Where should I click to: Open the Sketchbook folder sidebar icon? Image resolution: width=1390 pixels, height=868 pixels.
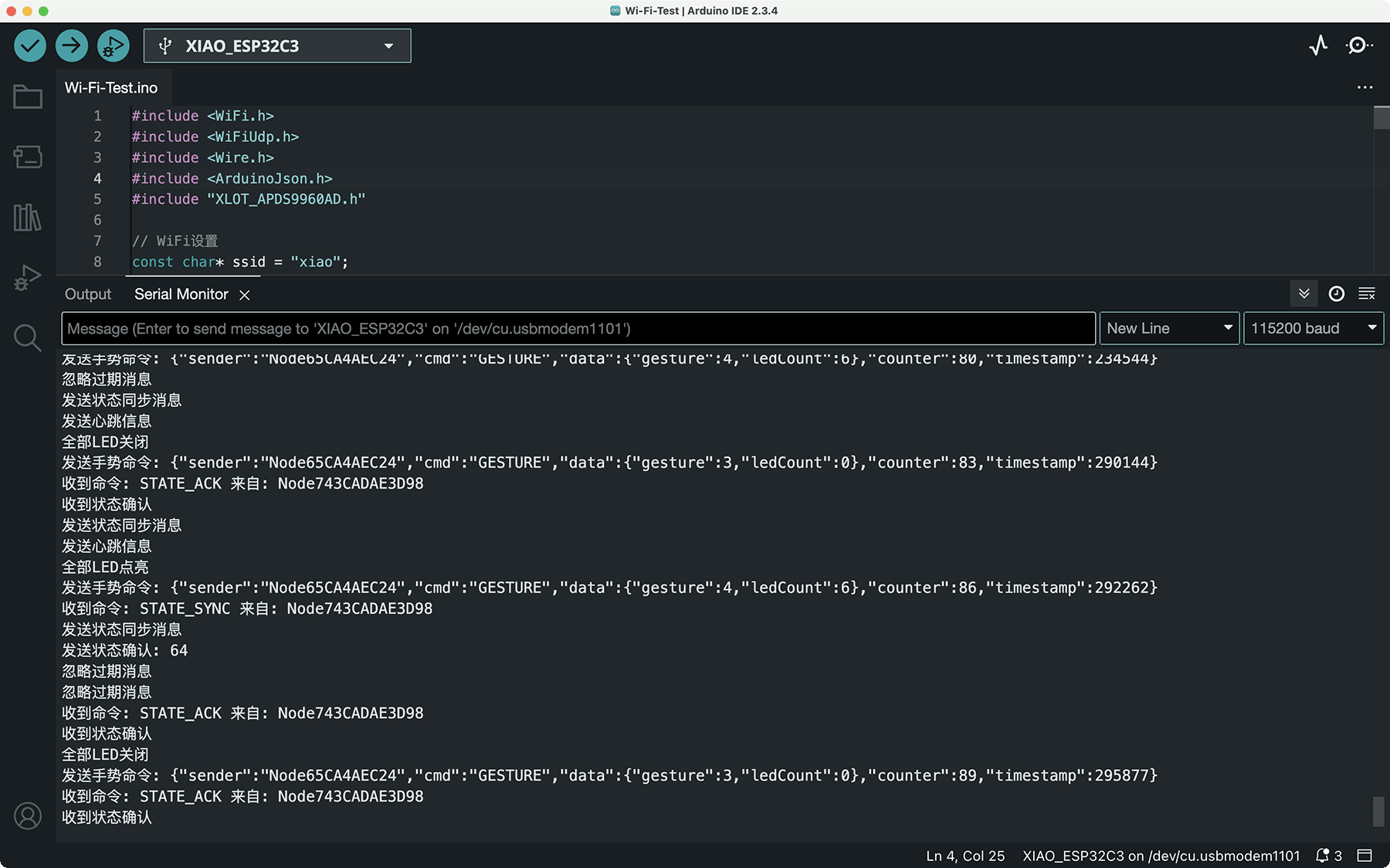tap(28, 97)
